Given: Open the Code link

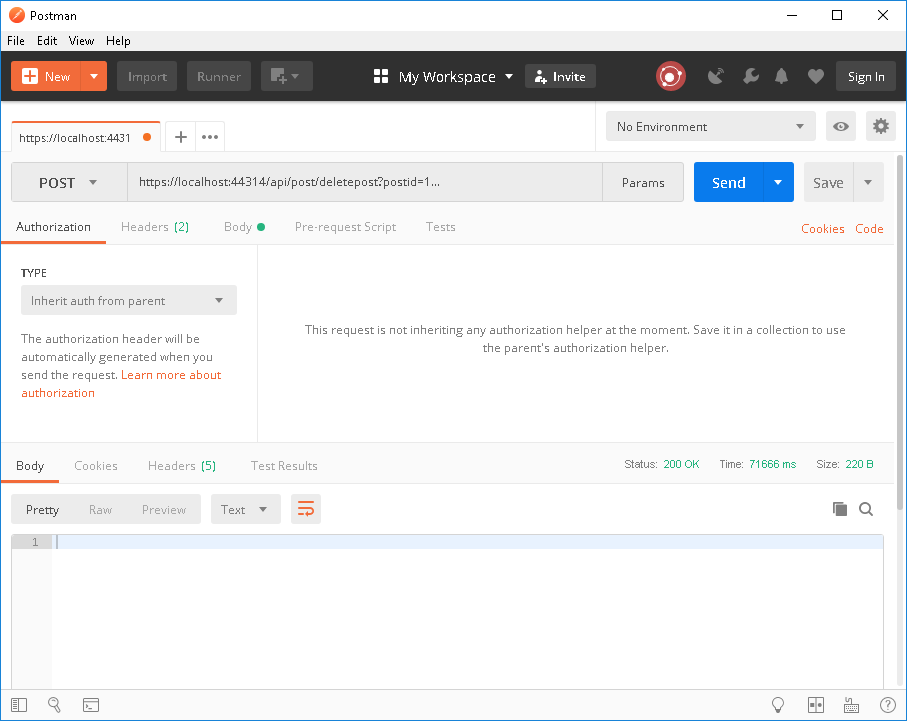Looking at the screenshot, I should click(x=869, y=229).
